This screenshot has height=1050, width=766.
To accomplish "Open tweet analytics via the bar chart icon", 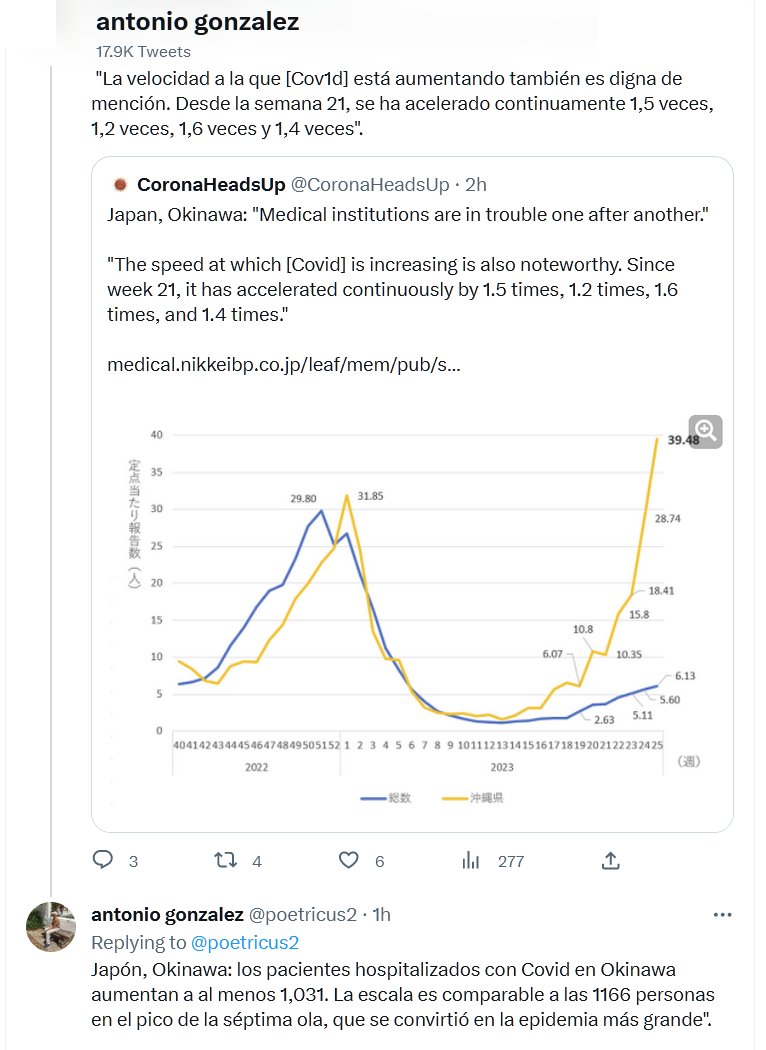I will click(x=471, y=860).
